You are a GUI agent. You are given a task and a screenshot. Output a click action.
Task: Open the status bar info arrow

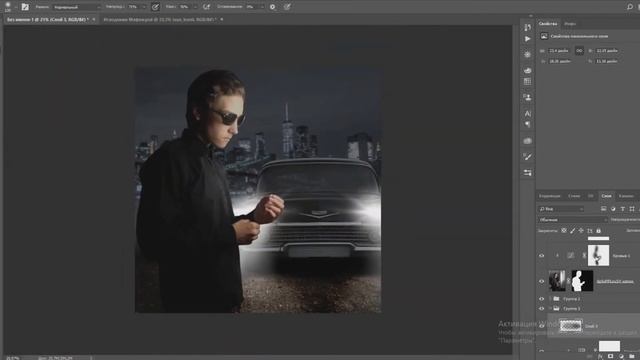[91, 358]
